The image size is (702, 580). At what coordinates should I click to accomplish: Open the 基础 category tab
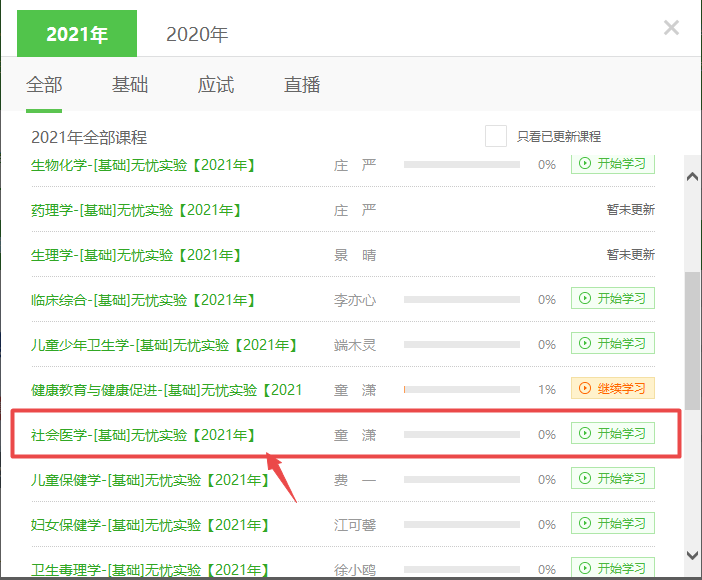pyautogui.click(x=130, y=85)
